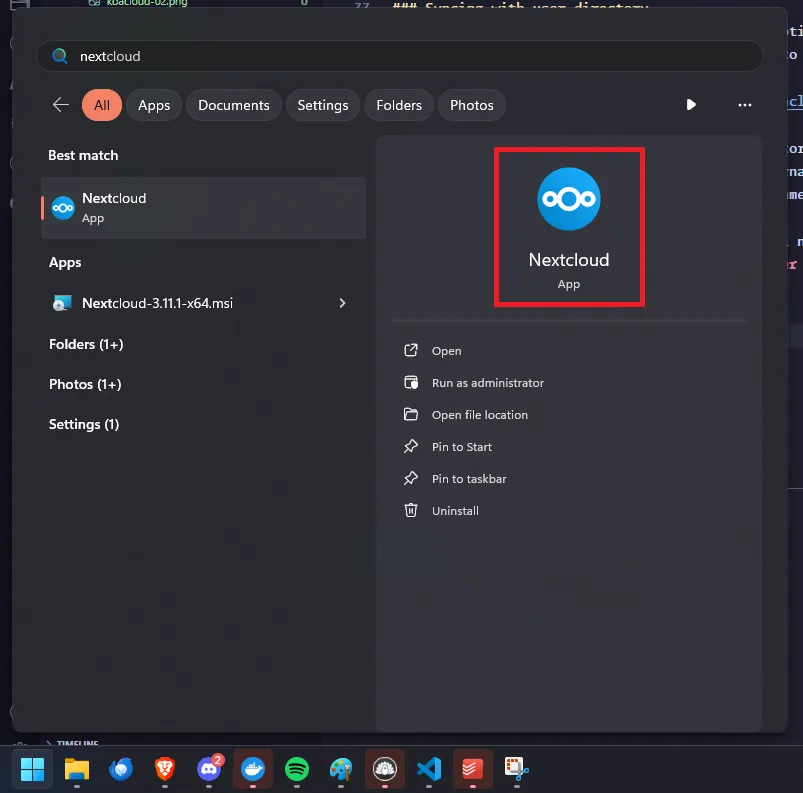Click the Apps section heading

pos(65,262)
